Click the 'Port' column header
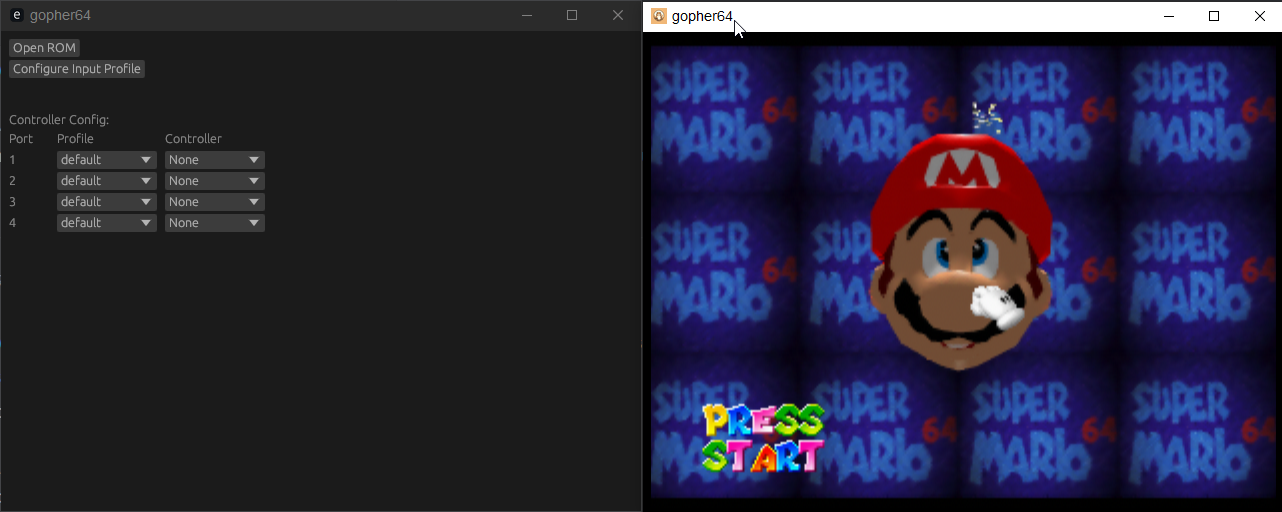The image size is (1282, 512). pos(21,139)
